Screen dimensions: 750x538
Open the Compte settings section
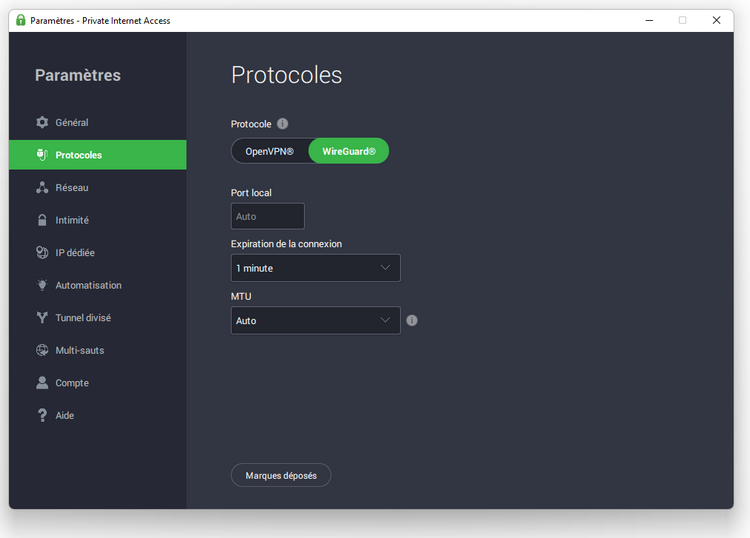coord(98,383)
